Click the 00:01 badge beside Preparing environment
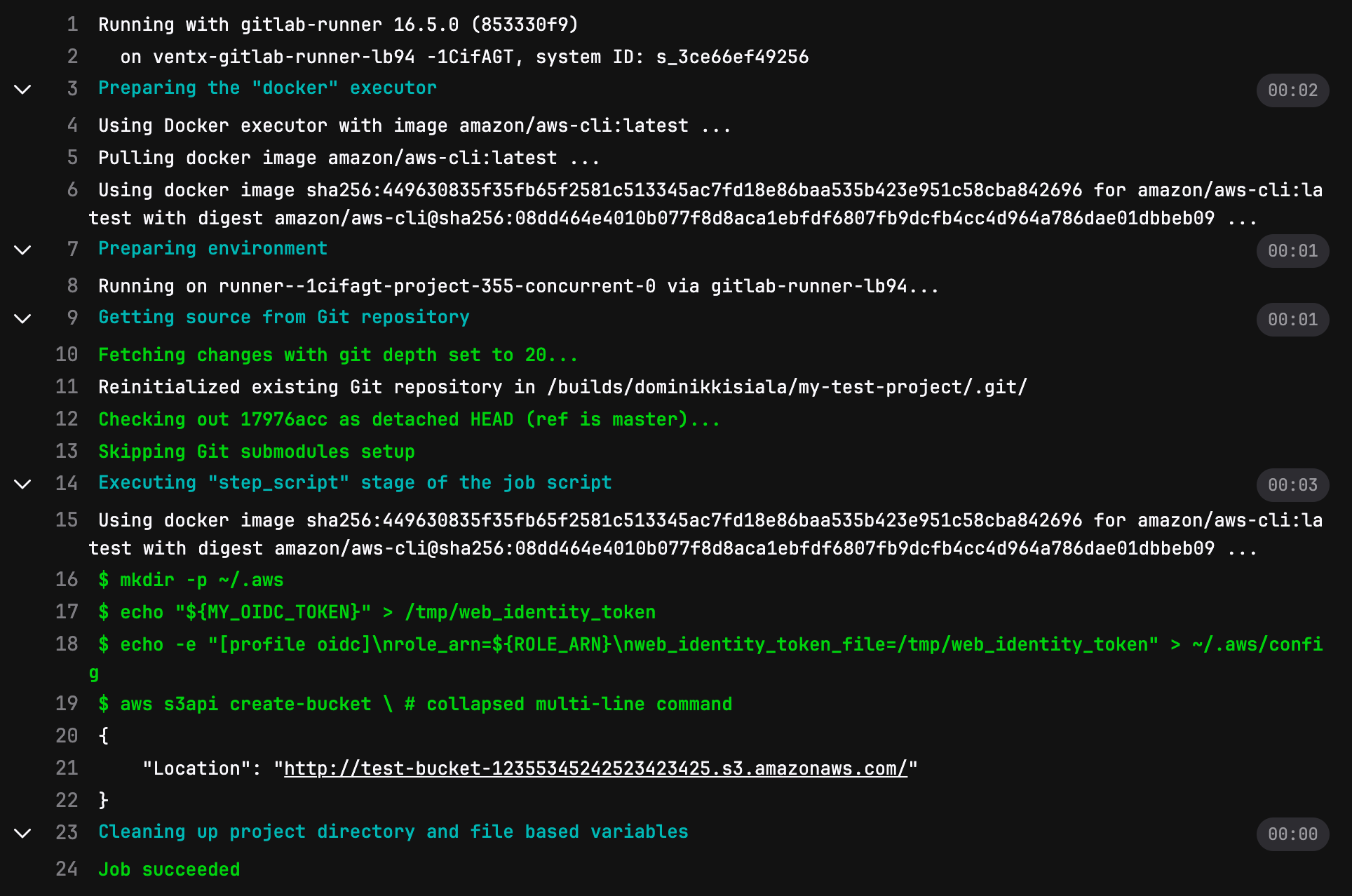Viewport: 1352px width, 896px height. tap(1292, 251)
